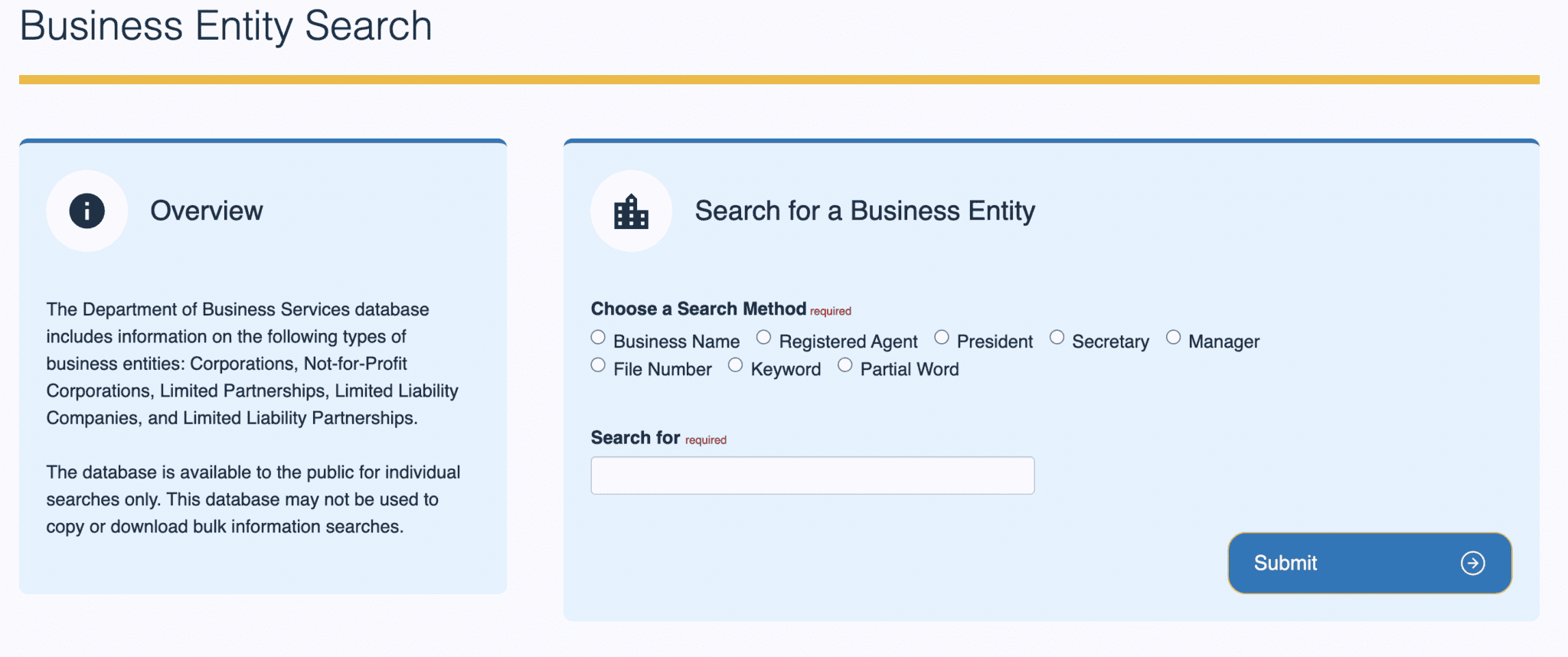The image size is (1568, 657).
Task: Click the Business Name label text
Action: coord(677,342)
